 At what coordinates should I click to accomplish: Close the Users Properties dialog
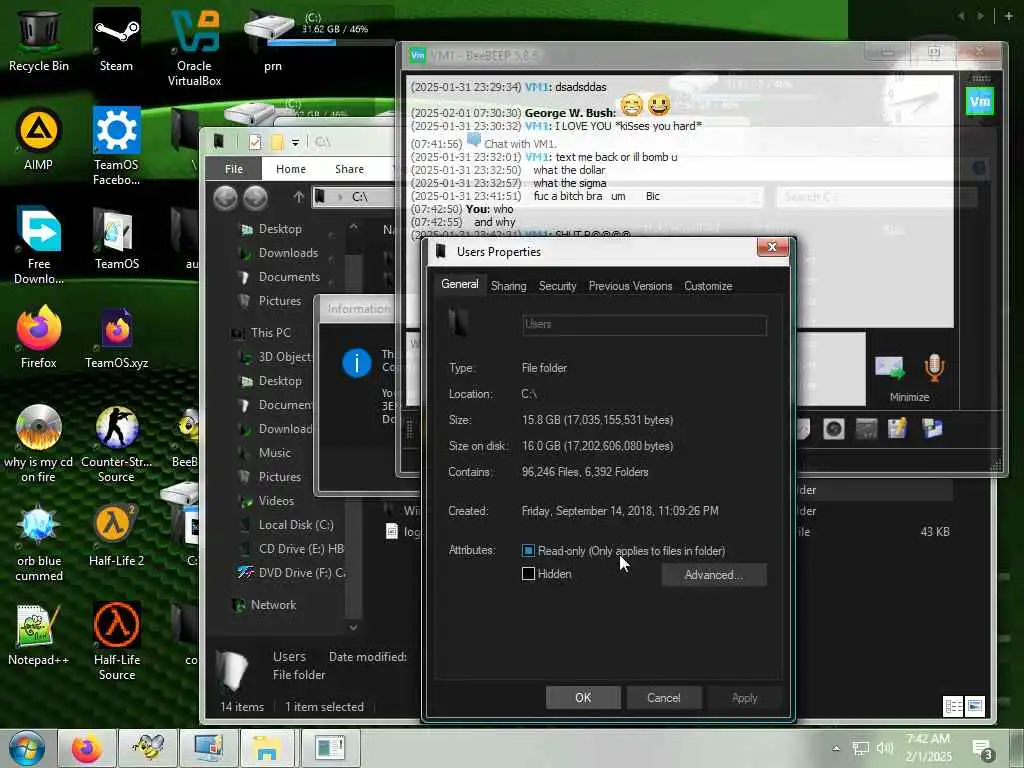(773, 247)
